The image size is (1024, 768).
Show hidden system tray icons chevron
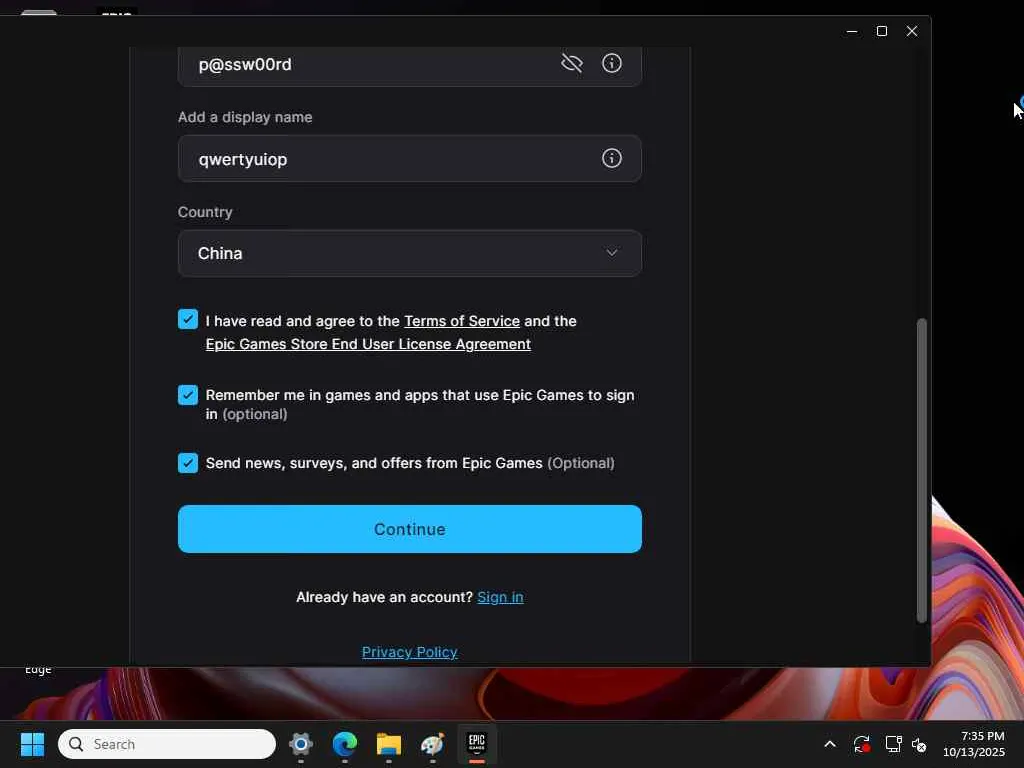830,744
